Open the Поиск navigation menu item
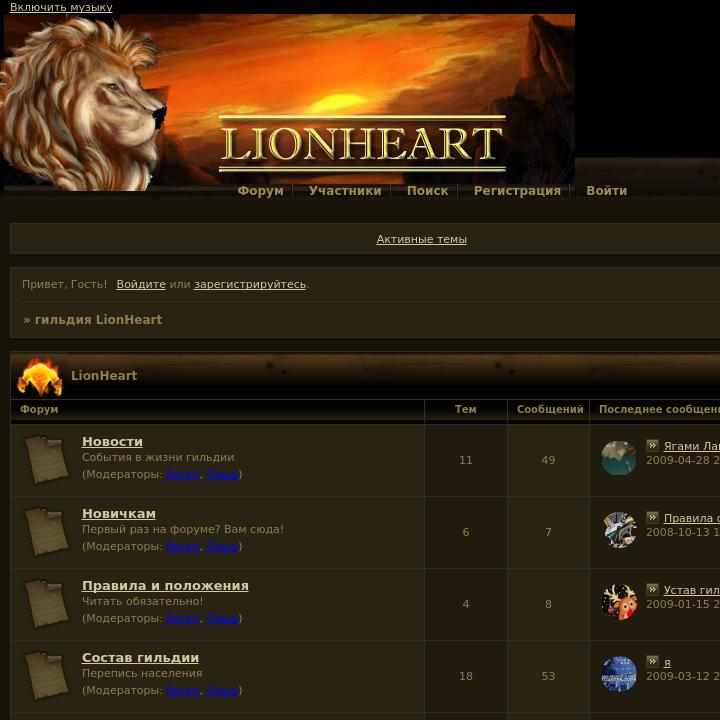Screen dimensions: 720x720 coord(427,191)
